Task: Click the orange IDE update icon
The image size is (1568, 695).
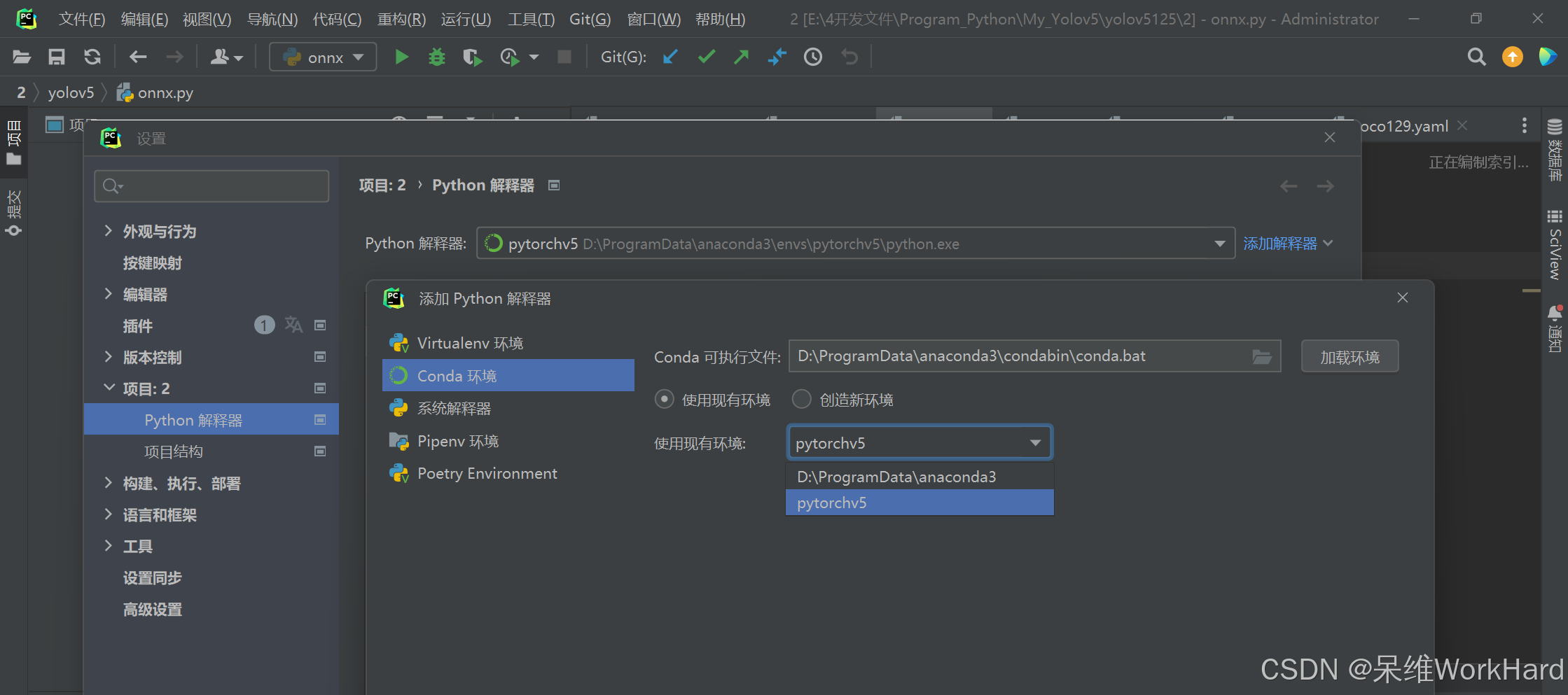Action: [x=1513, y=57]
